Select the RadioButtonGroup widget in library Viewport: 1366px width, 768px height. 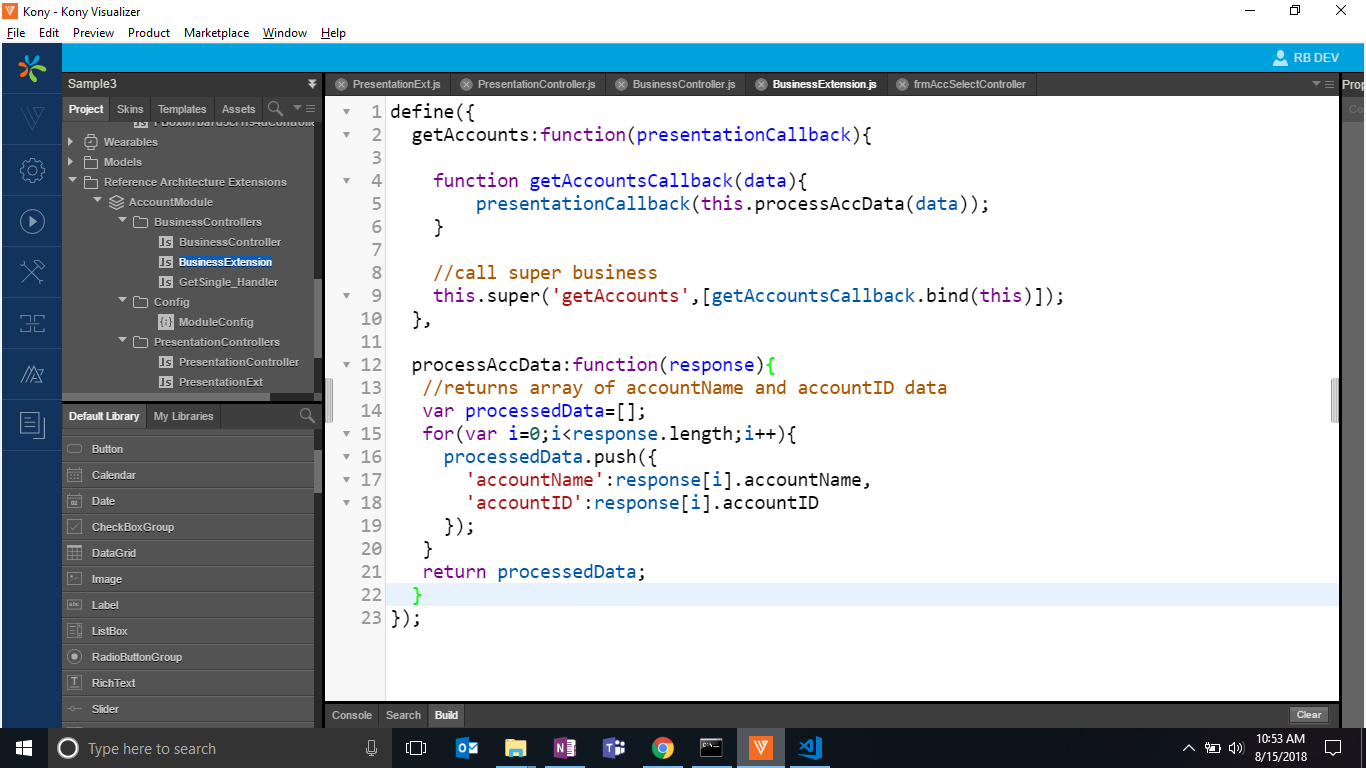136,657
